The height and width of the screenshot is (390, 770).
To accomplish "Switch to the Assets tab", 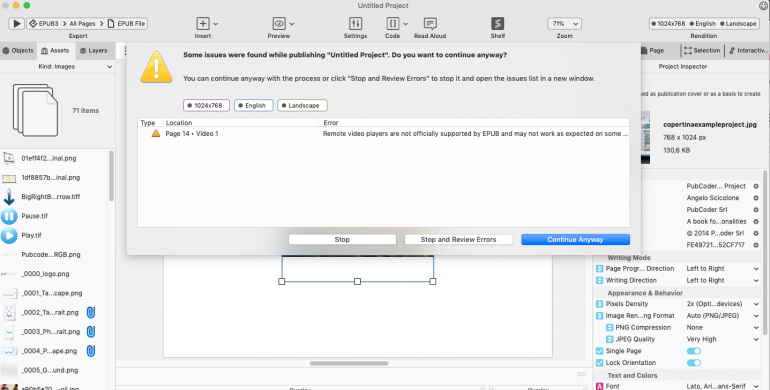I will (x=55, y=51).
